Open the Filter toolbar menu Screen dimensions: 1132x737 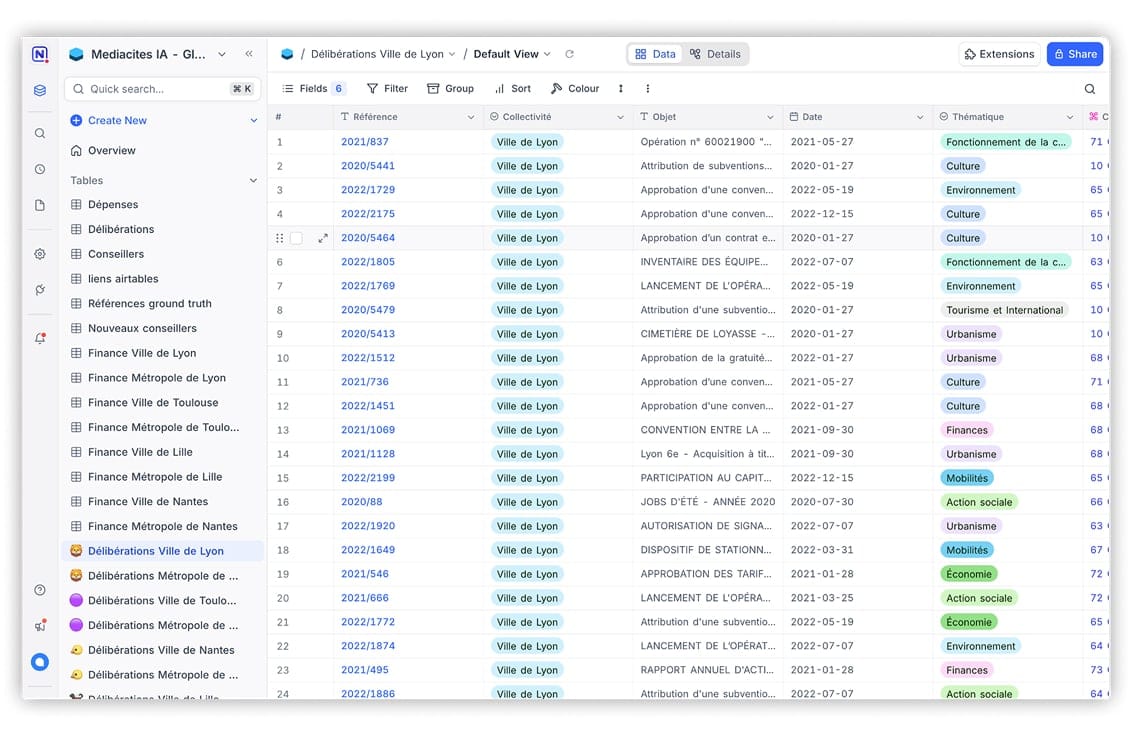tap(387, 89)
